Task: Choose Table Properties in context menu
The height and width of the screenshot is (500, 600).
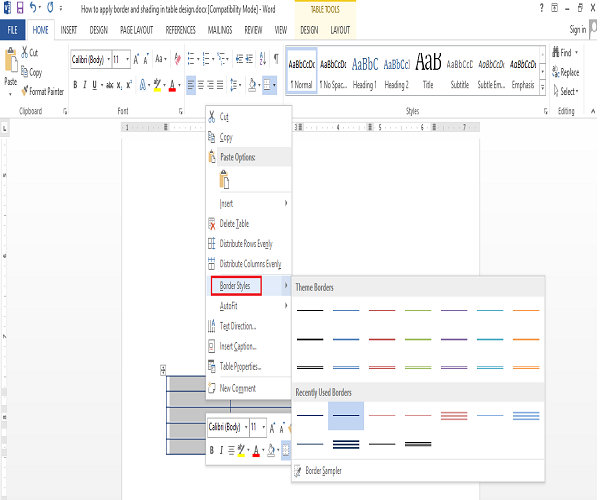Action: click(248, 366)
